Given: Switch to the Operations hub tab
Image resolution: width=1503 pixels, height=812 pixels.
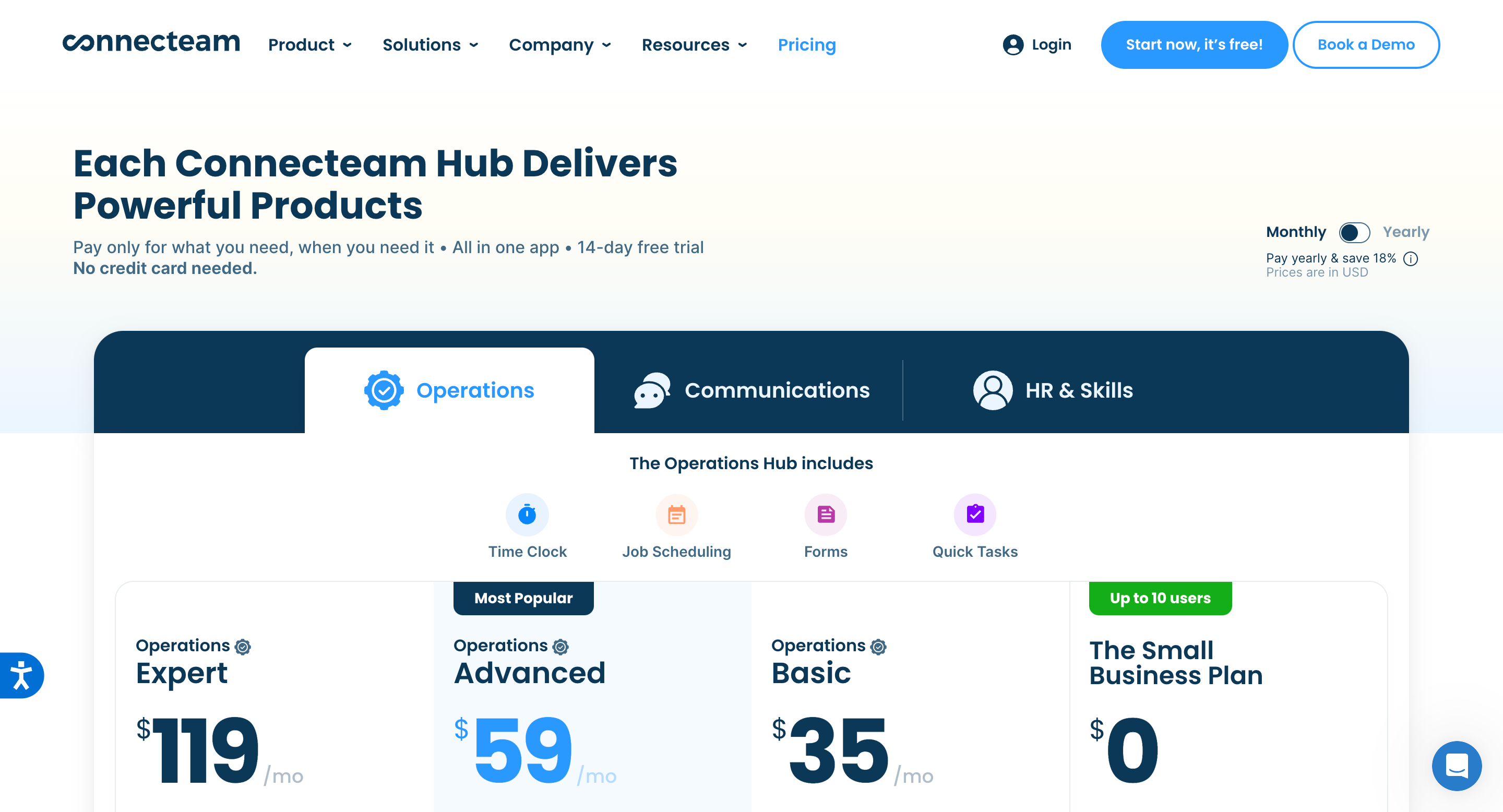Looking at the screenshot, I should [x=449, y=390].
